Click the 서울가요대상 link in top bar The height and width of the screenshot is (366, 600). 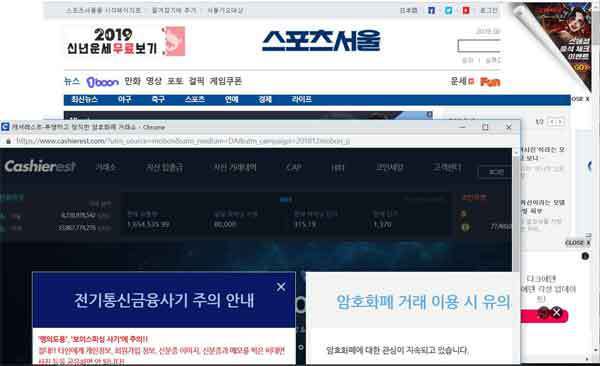pyautogui.click(x=225, y=11)
